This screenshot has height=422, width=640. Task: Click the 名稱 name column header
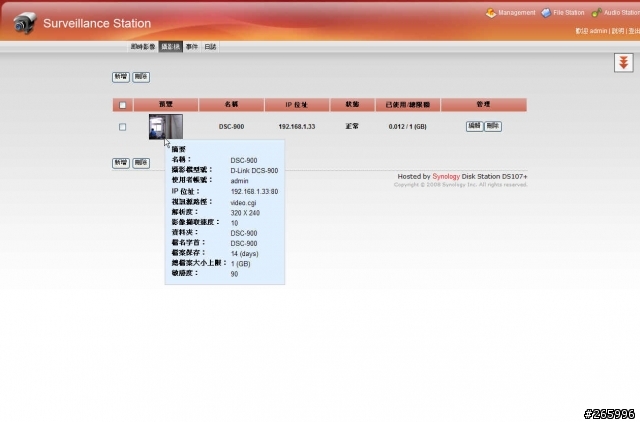click(x=231, y=104)
